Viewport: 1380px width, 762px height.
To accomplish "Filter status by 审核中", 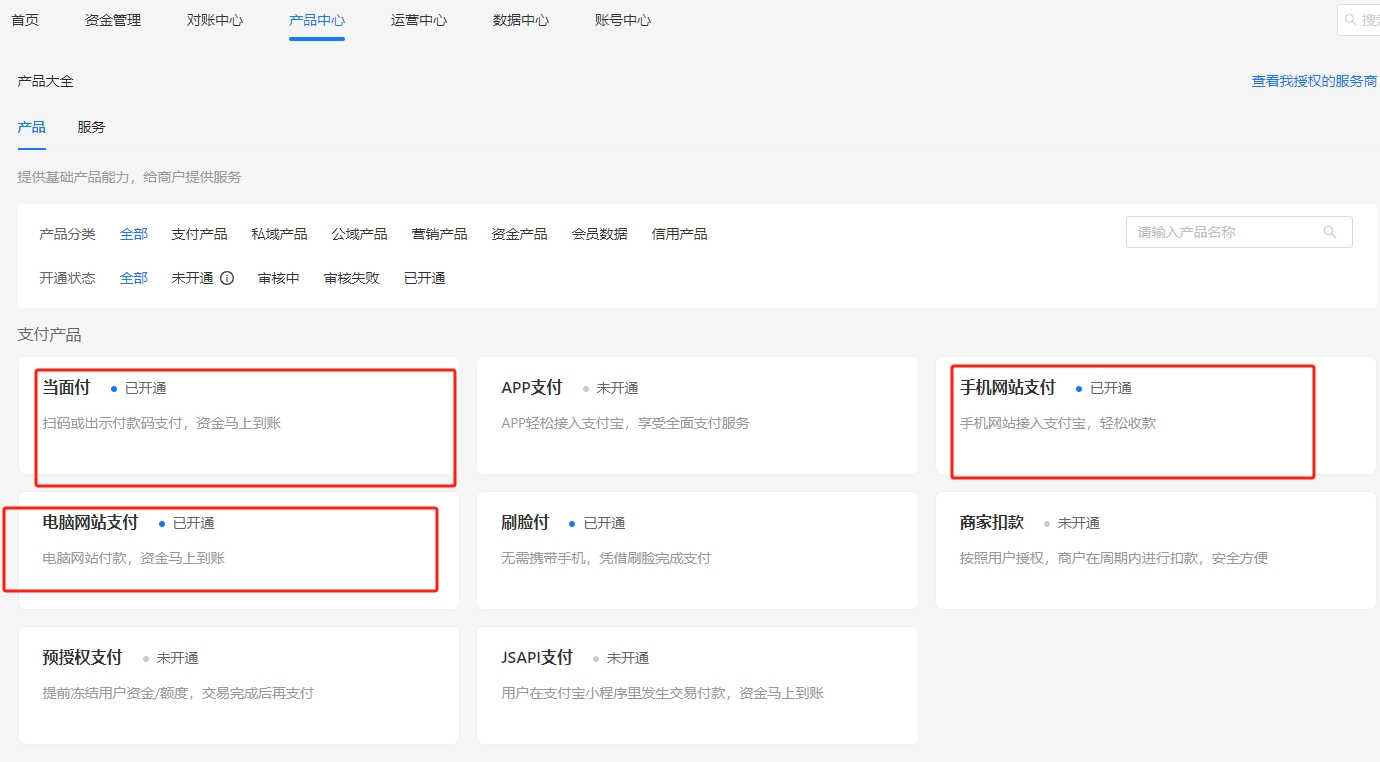I will 279,278.
